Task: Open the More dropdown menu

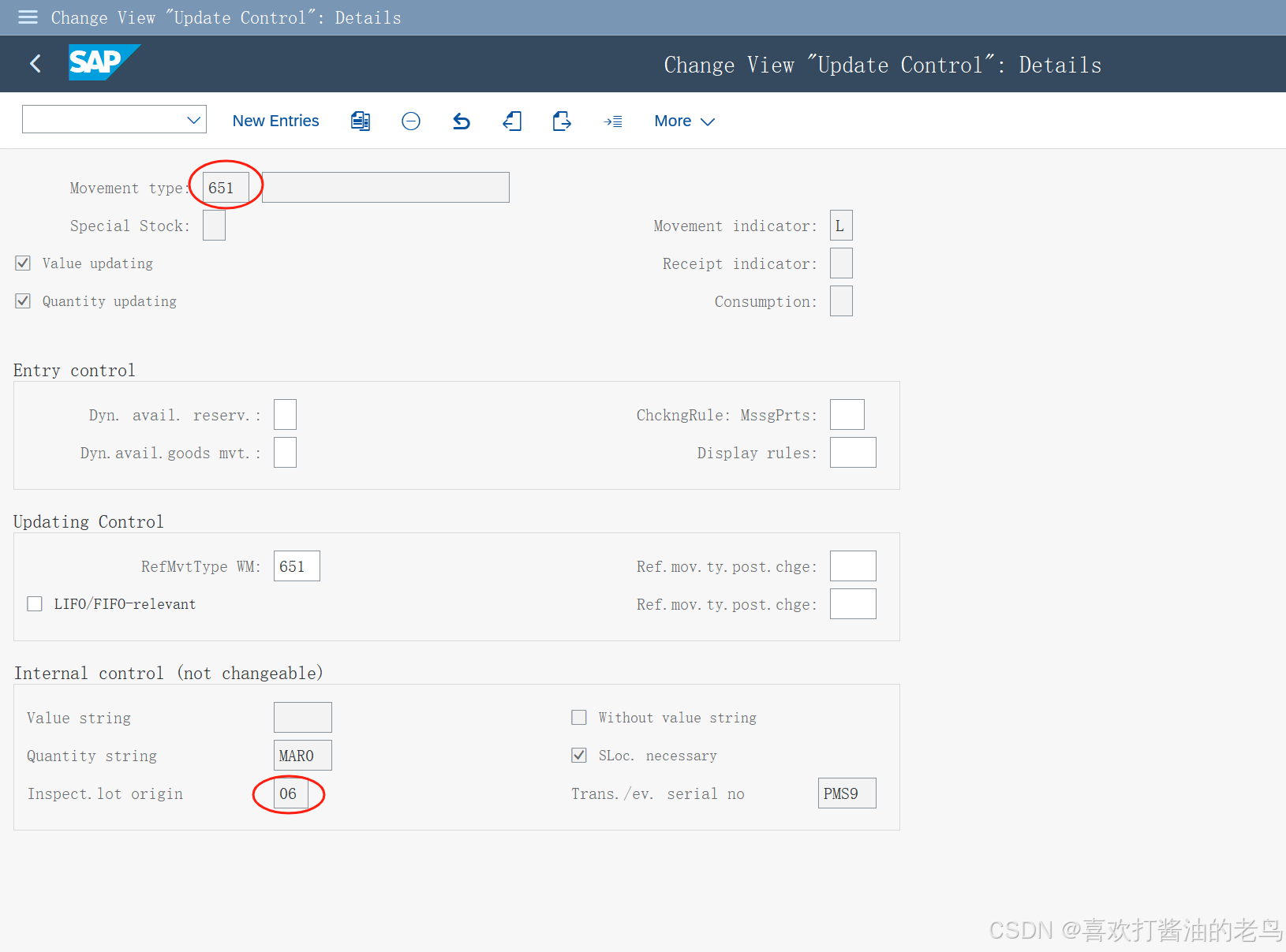Action: tap(683, 121)
